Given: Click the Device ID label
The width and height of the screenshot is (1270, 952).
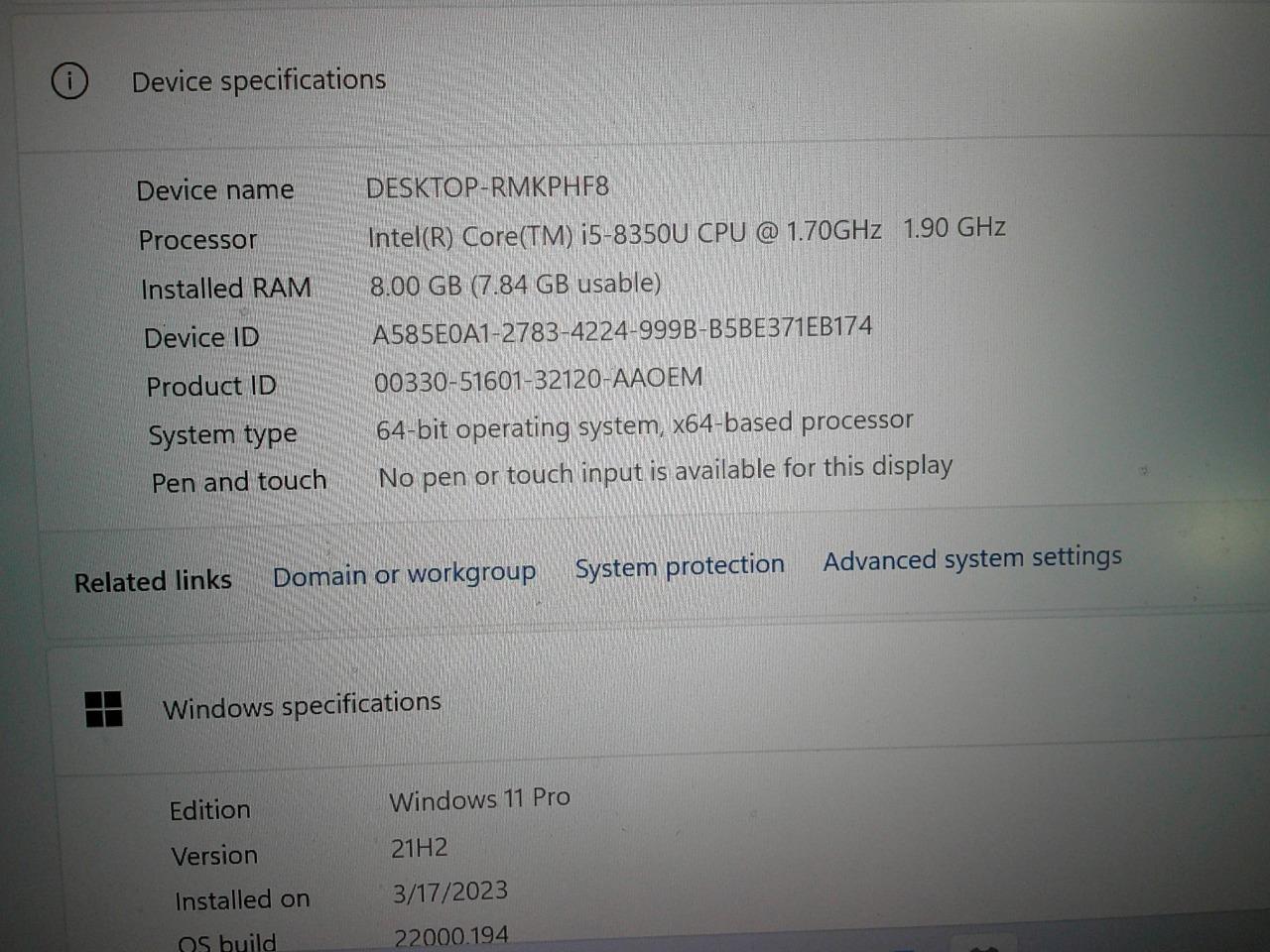Looking at the screenshot, I should pyautogui.click(x=201, y=338).
